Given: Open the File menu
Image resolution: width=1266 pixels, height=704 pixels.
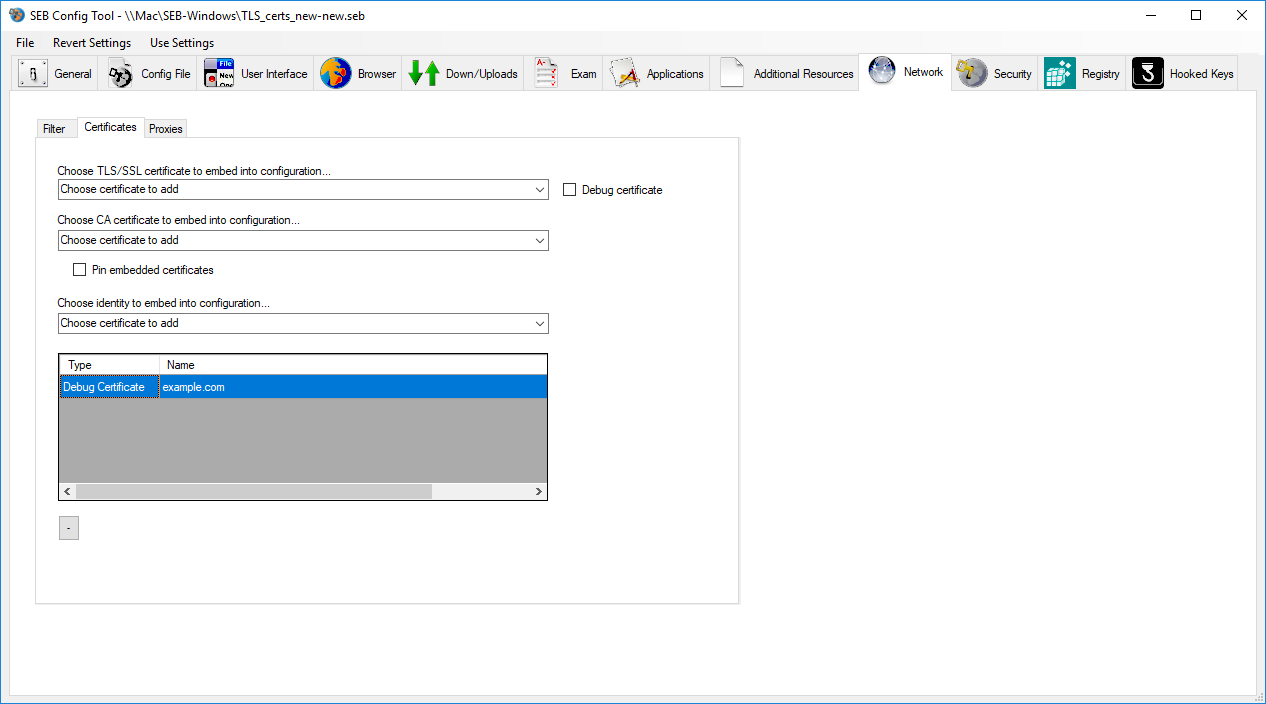Looking at the screenshot, I should 25,43.
